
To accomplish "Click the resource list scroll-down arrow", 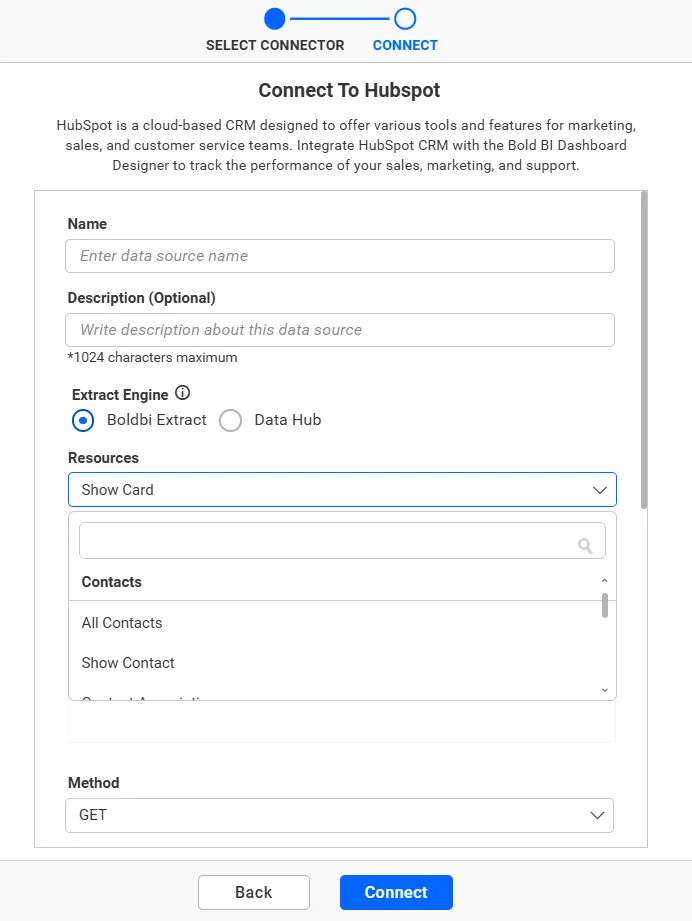I will pos(604,689).
